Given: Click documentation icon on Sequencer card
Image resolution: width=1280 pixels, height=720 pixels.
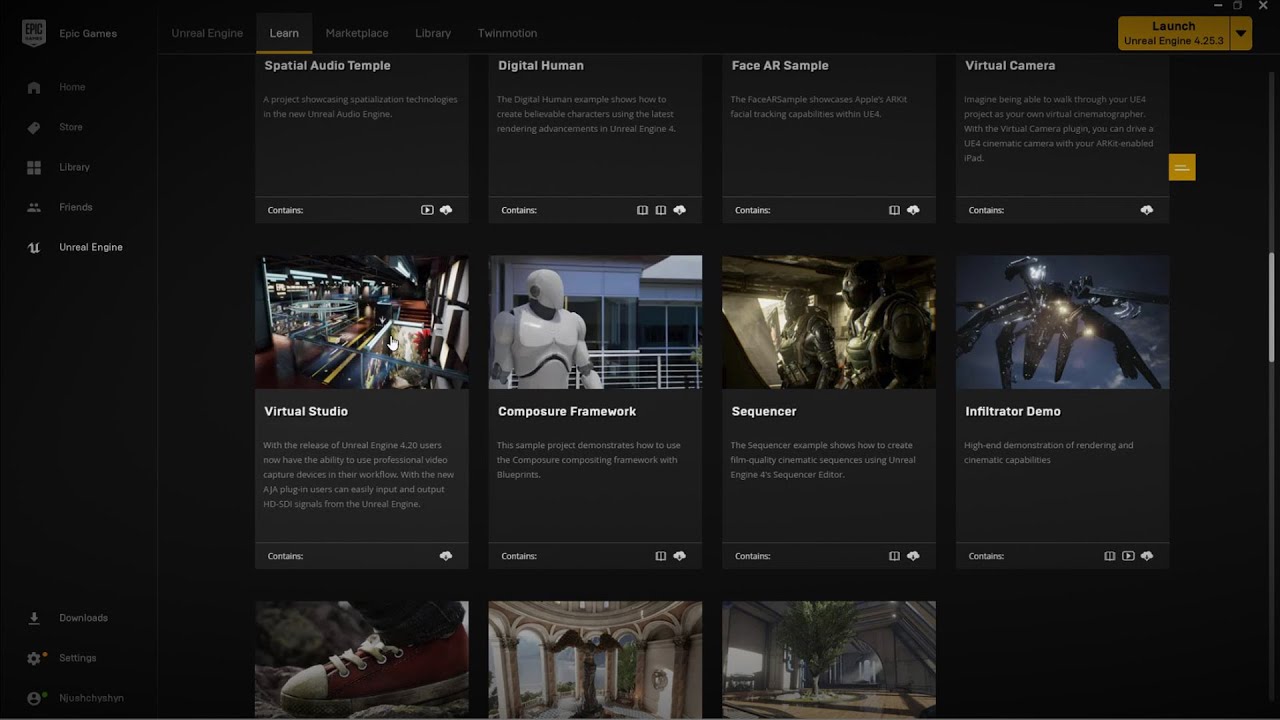Looking at the screenshot, I should pyautogui.click(x=895, y=556).
